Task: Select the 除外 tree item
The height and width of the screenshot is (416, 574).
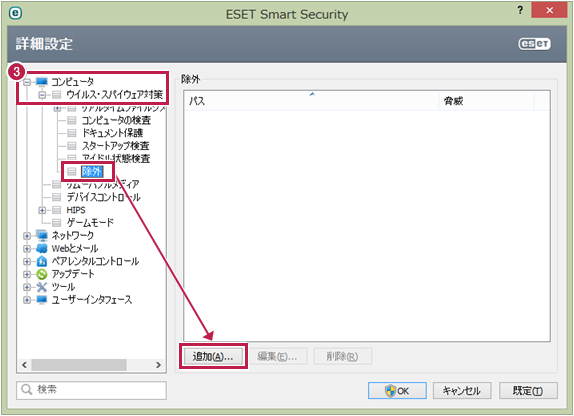Action: pos(92,171)
